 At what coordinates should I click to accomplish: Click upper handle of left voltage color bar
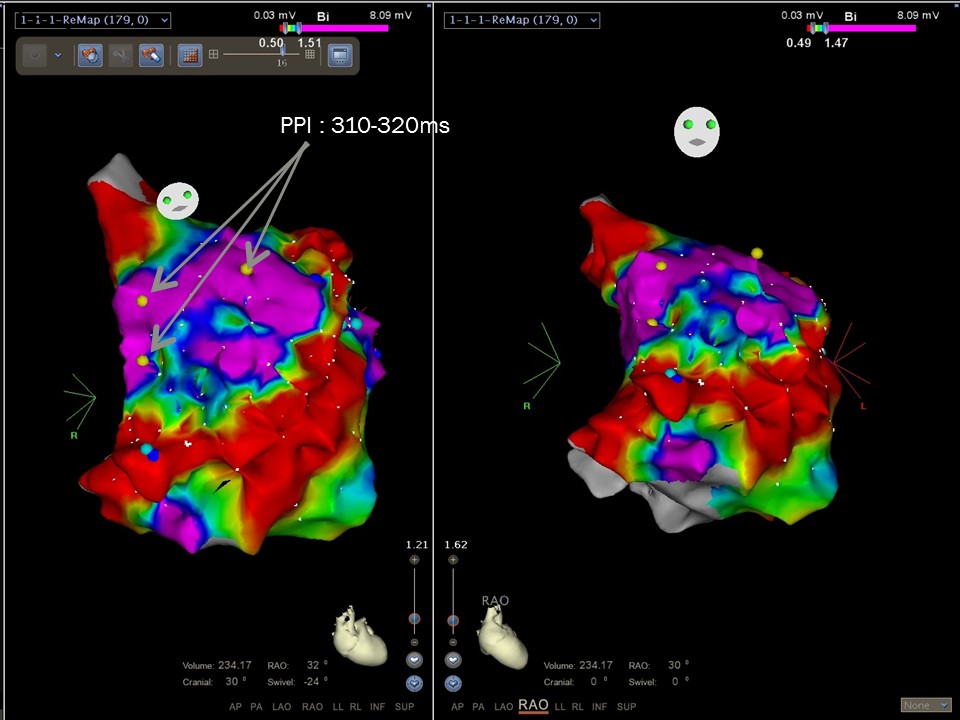coord(299,28)
